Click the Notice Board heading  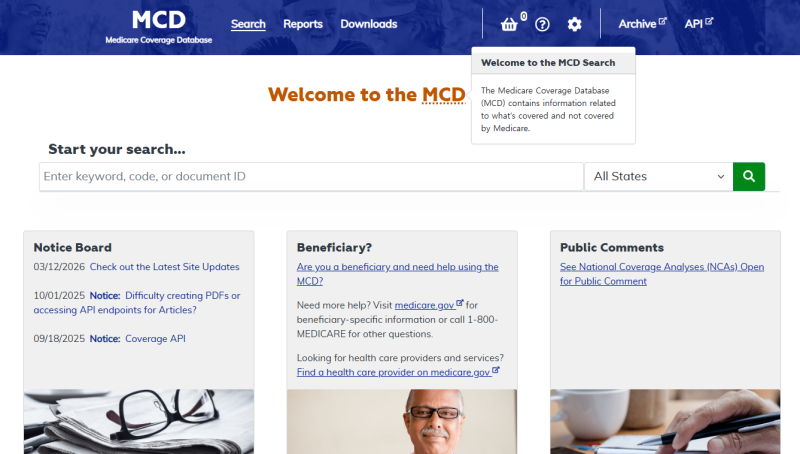[72, 247]
